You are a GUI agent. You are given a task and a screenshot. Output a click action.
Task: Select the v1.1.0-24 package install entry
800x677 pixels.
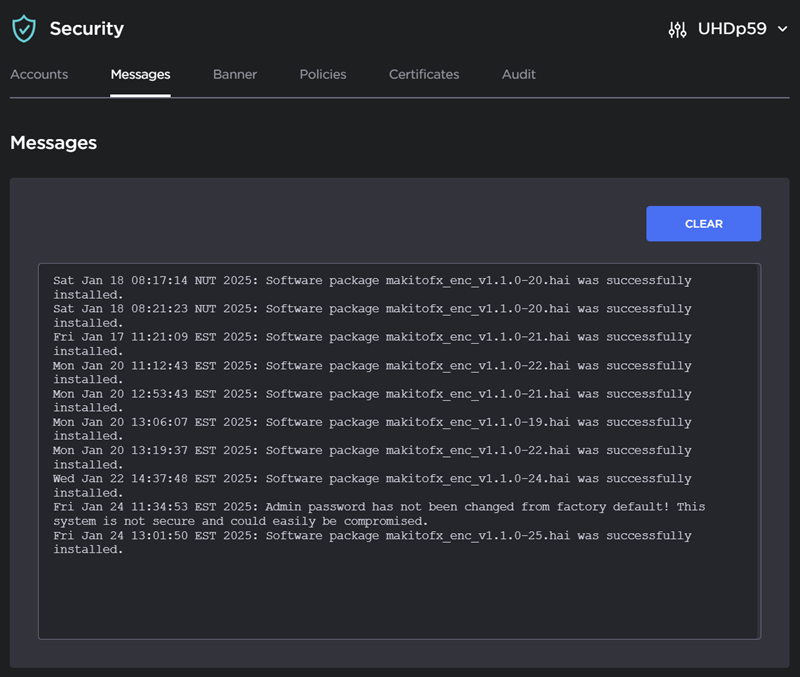pyautogui.click(x=372, y=485)
